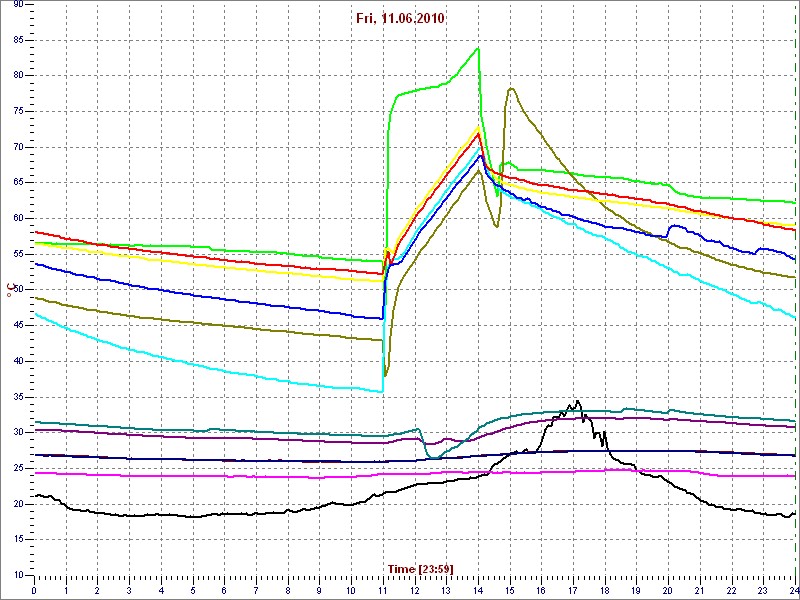The width and height of the screenshot is (800, 600).
Task: Click the '60' temperature axis label
Action: tap(17, 218)
